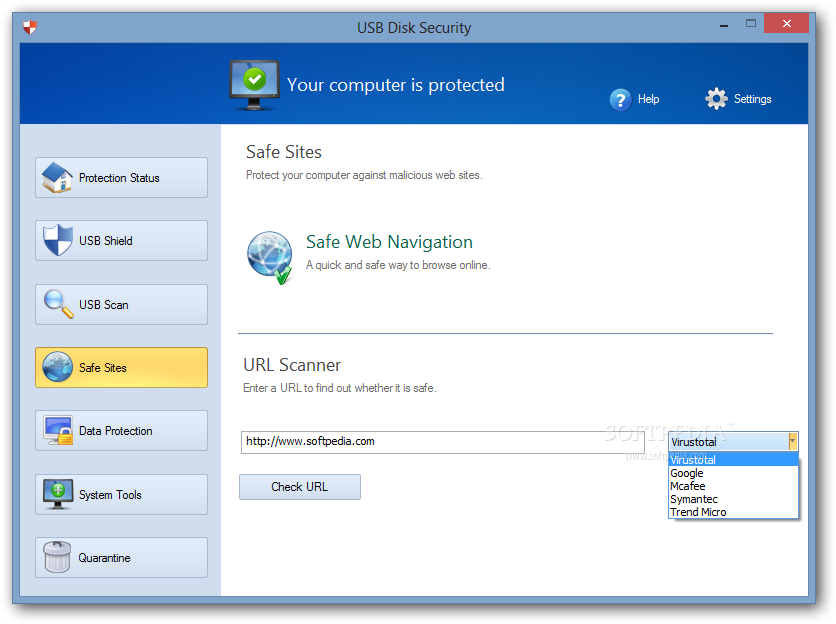Choose Trend Micro from the scanner list
Screen dimensions: 836x624
pos(734,512)
